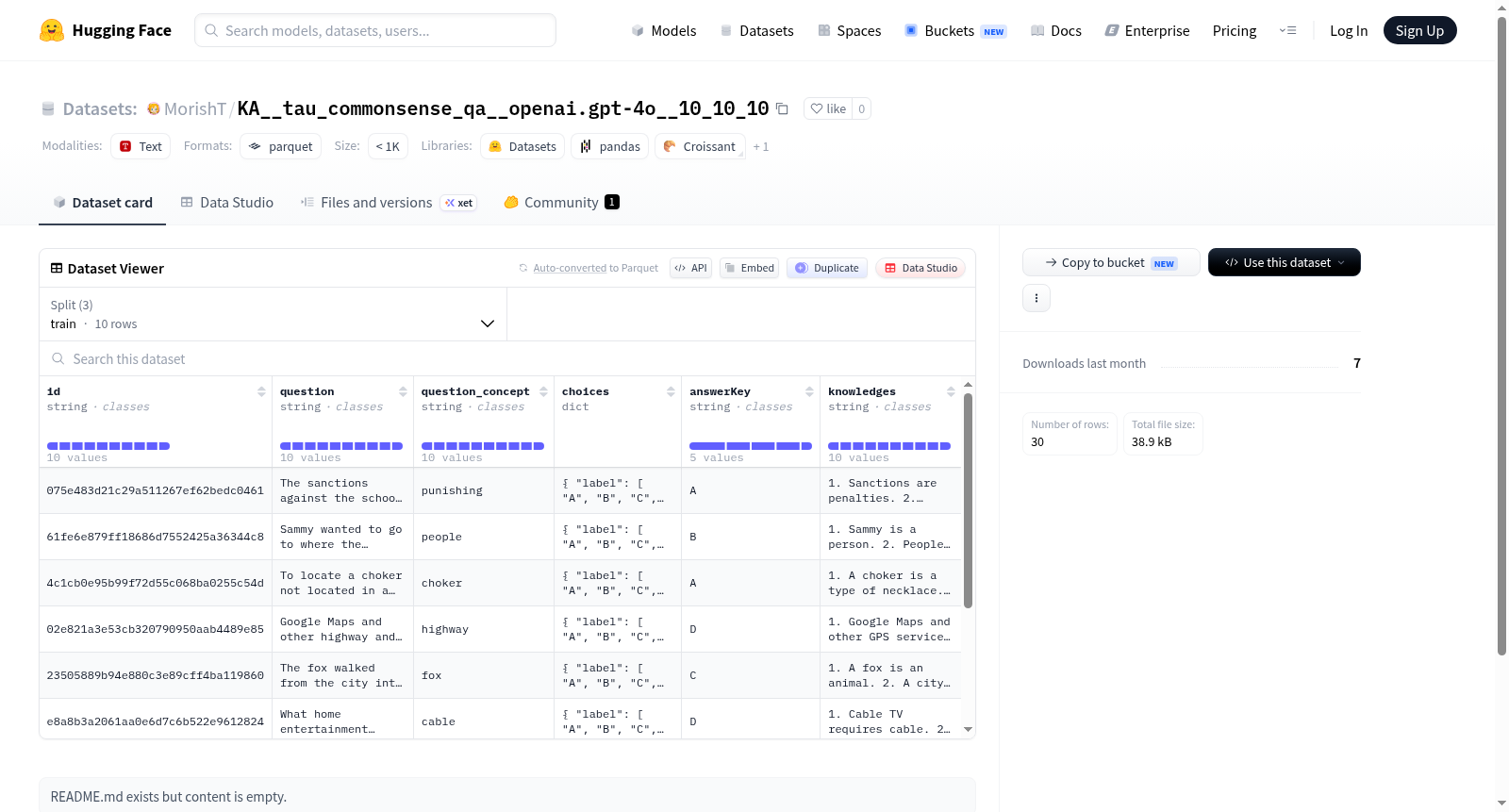Click the 'fox' question_concept cell
Image resolution: width=1509 pixels, height=812 pixels.
point(484,675)
